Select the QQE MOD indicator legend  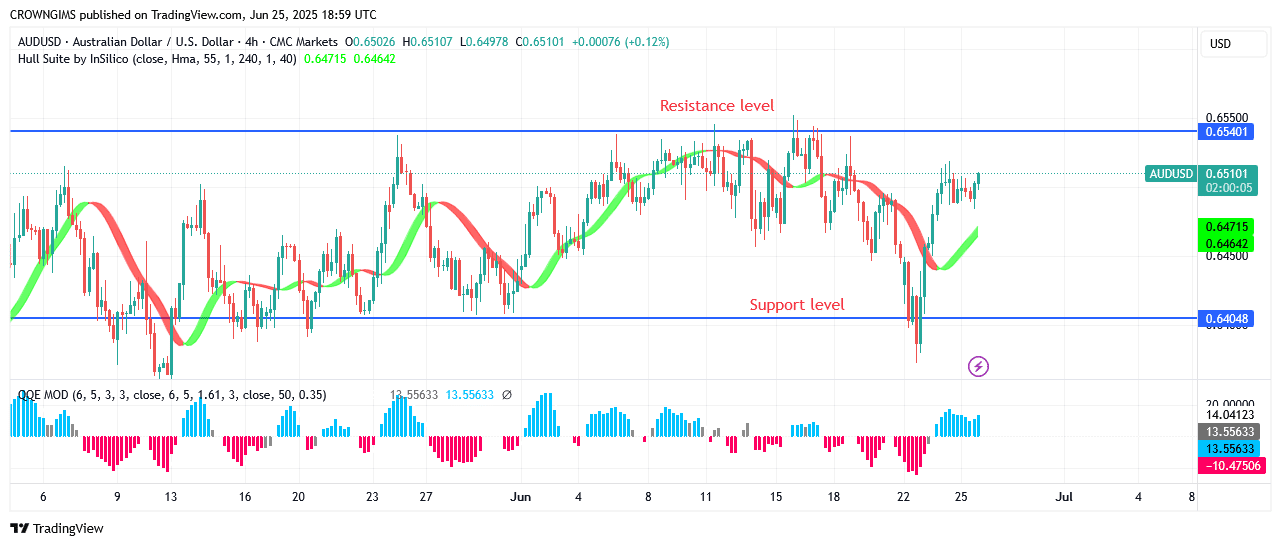click(x=172, y=395)
